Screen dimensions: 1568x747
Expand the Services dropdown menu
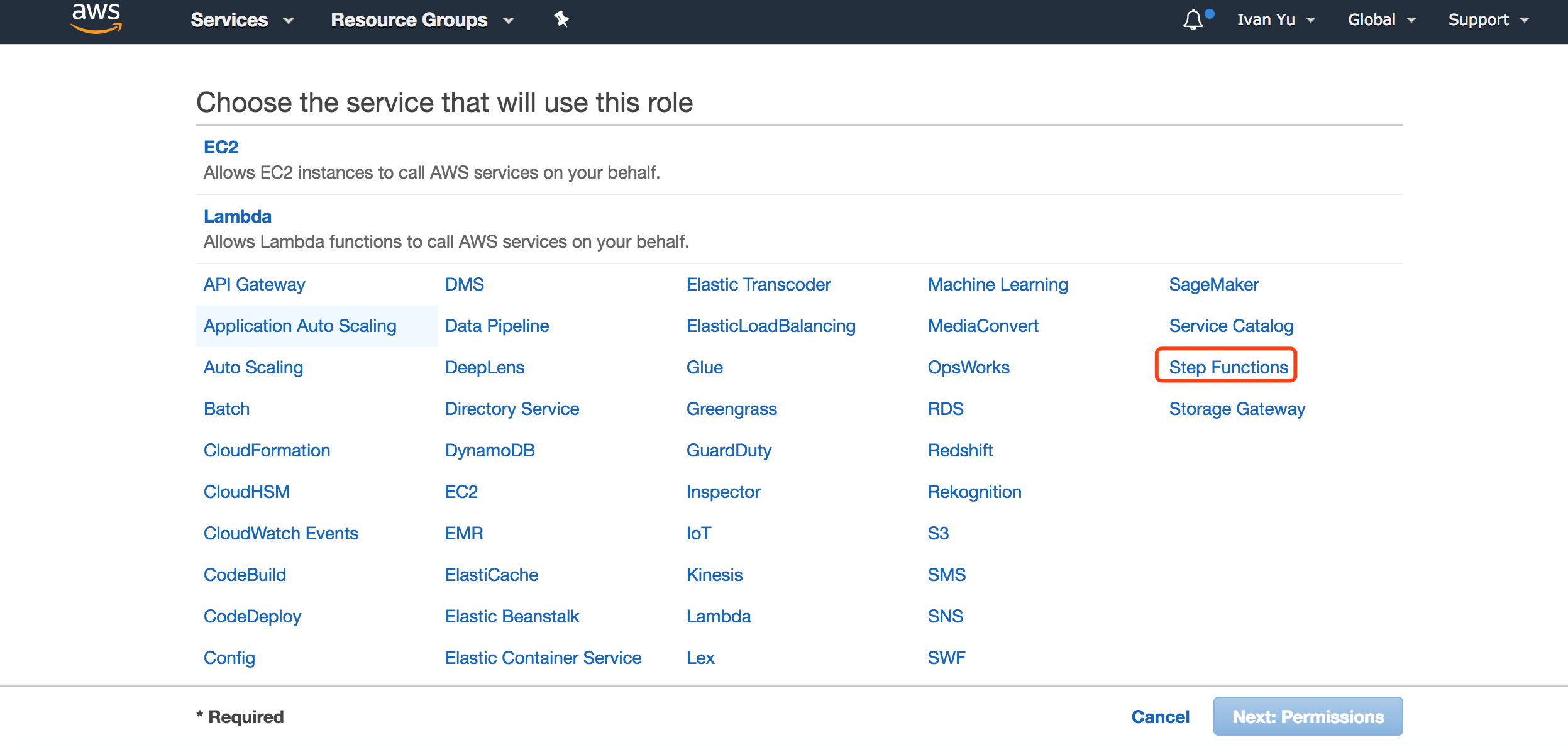[241, 20]
